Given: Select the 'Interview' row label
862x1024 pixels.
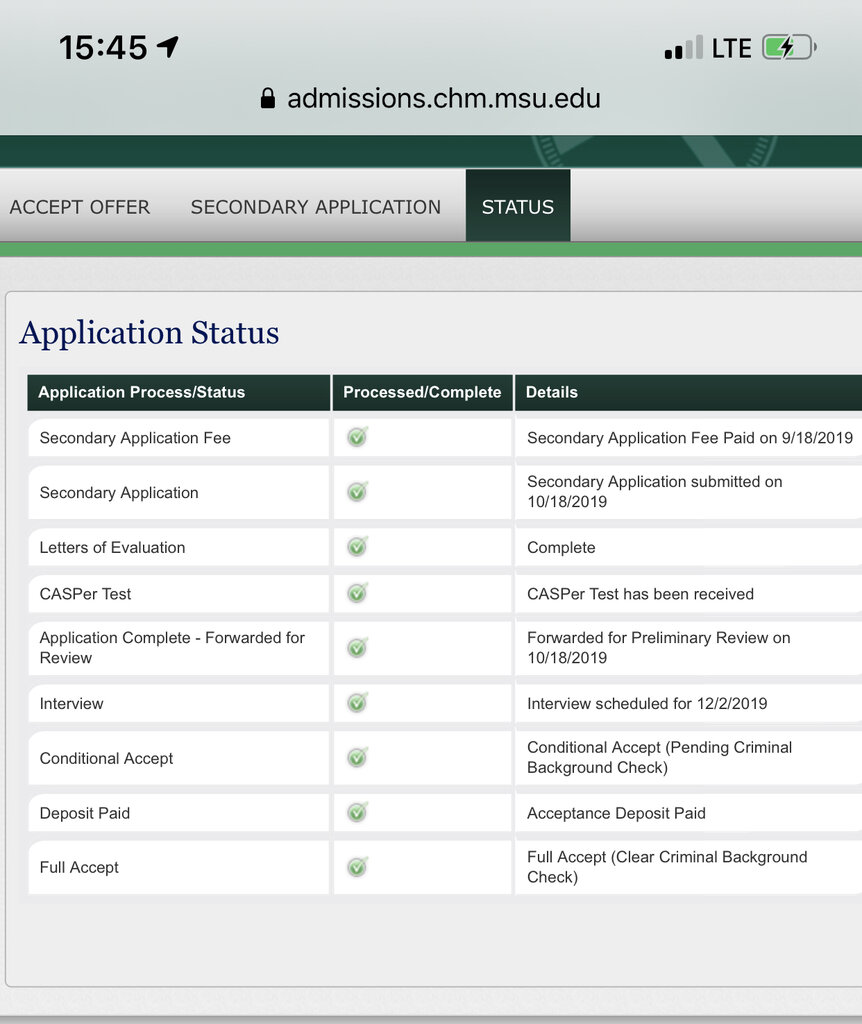Looking at the screenshot, I should [x=72, y=704].
